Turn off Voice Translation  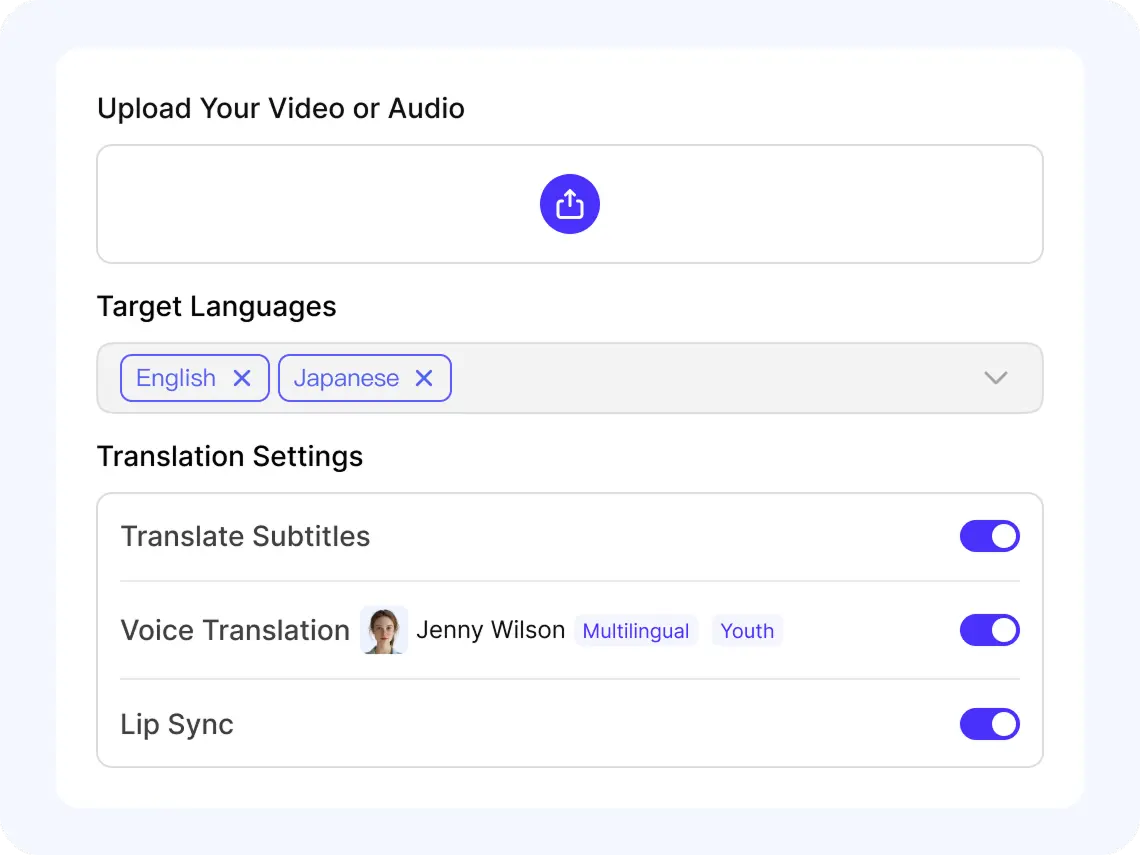[x=989, y=630]
